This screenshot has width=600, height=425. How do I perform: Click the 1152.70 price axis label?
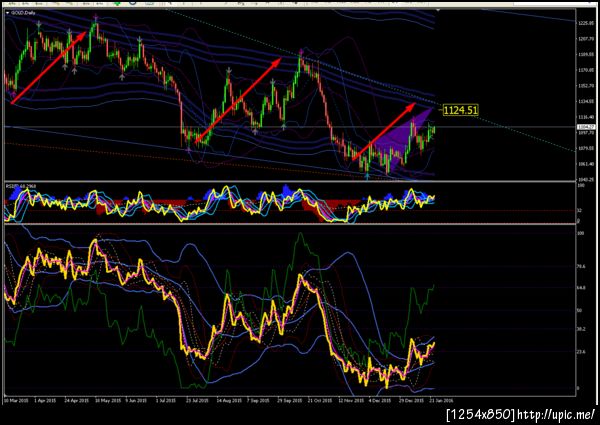(586, 86)
